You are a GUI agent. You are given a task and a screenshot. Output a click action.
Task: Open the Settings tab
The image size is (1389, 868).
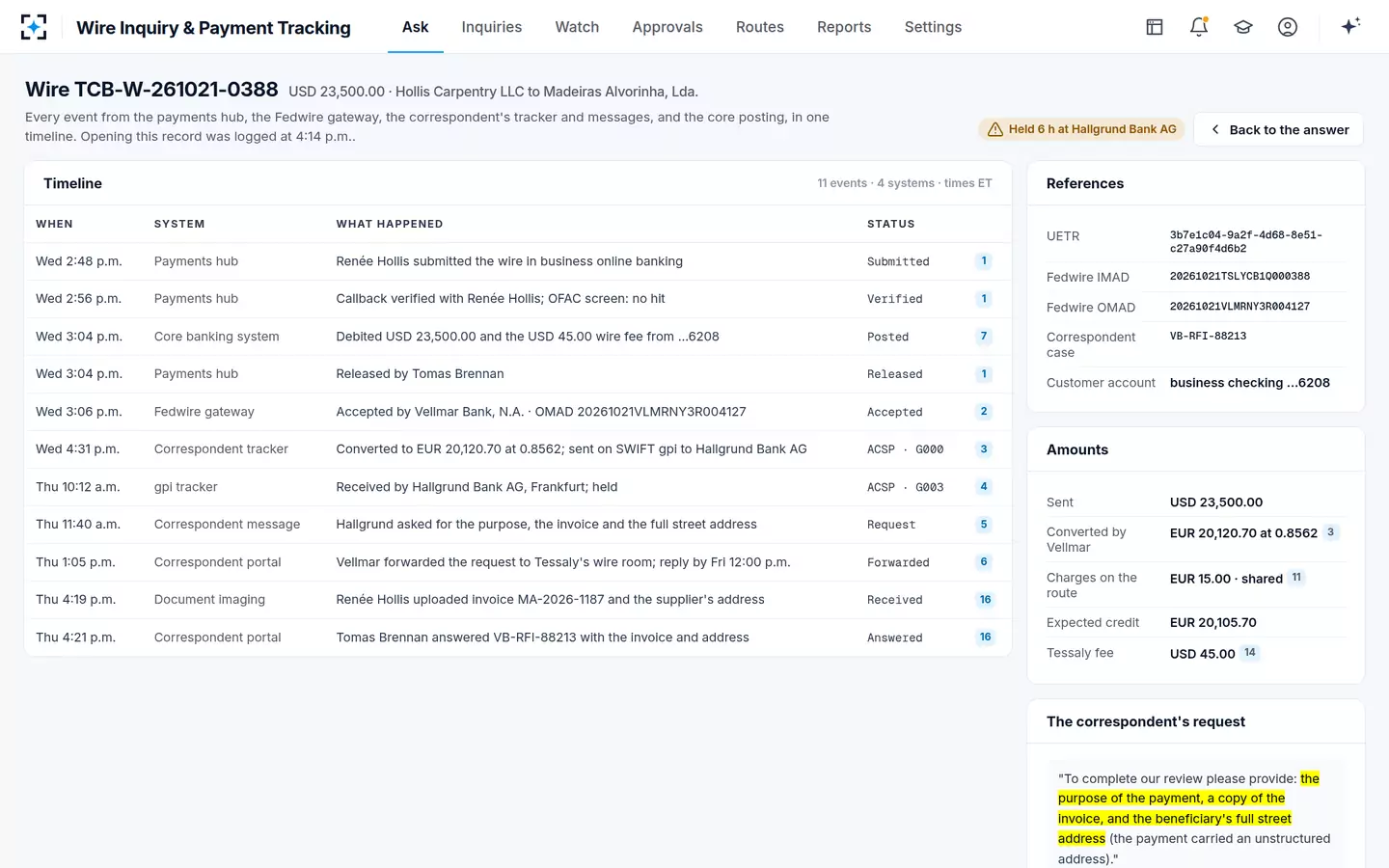coord(933,27)
